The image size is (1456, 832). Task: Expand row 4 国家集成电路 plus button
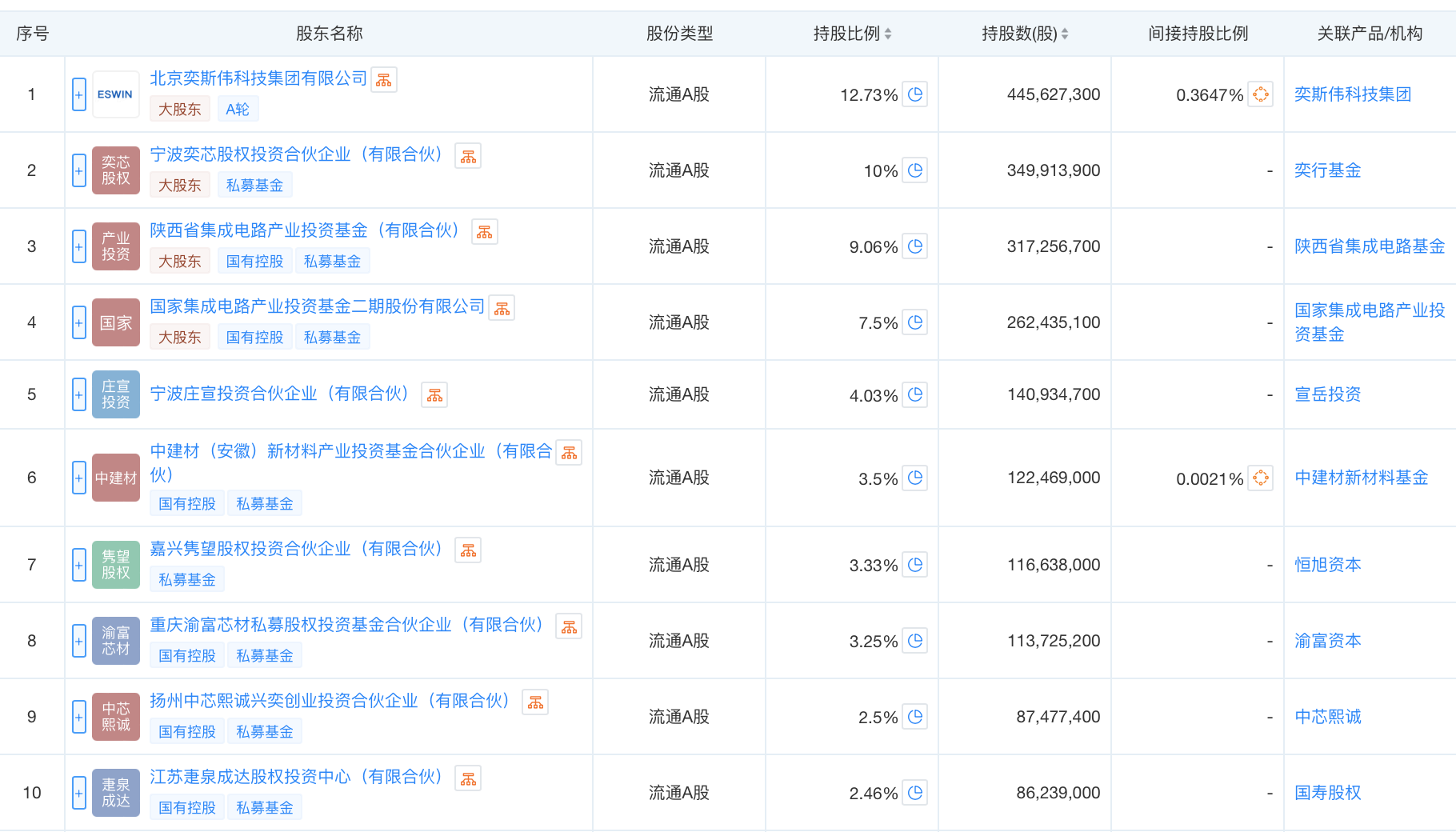click(79, 322)
